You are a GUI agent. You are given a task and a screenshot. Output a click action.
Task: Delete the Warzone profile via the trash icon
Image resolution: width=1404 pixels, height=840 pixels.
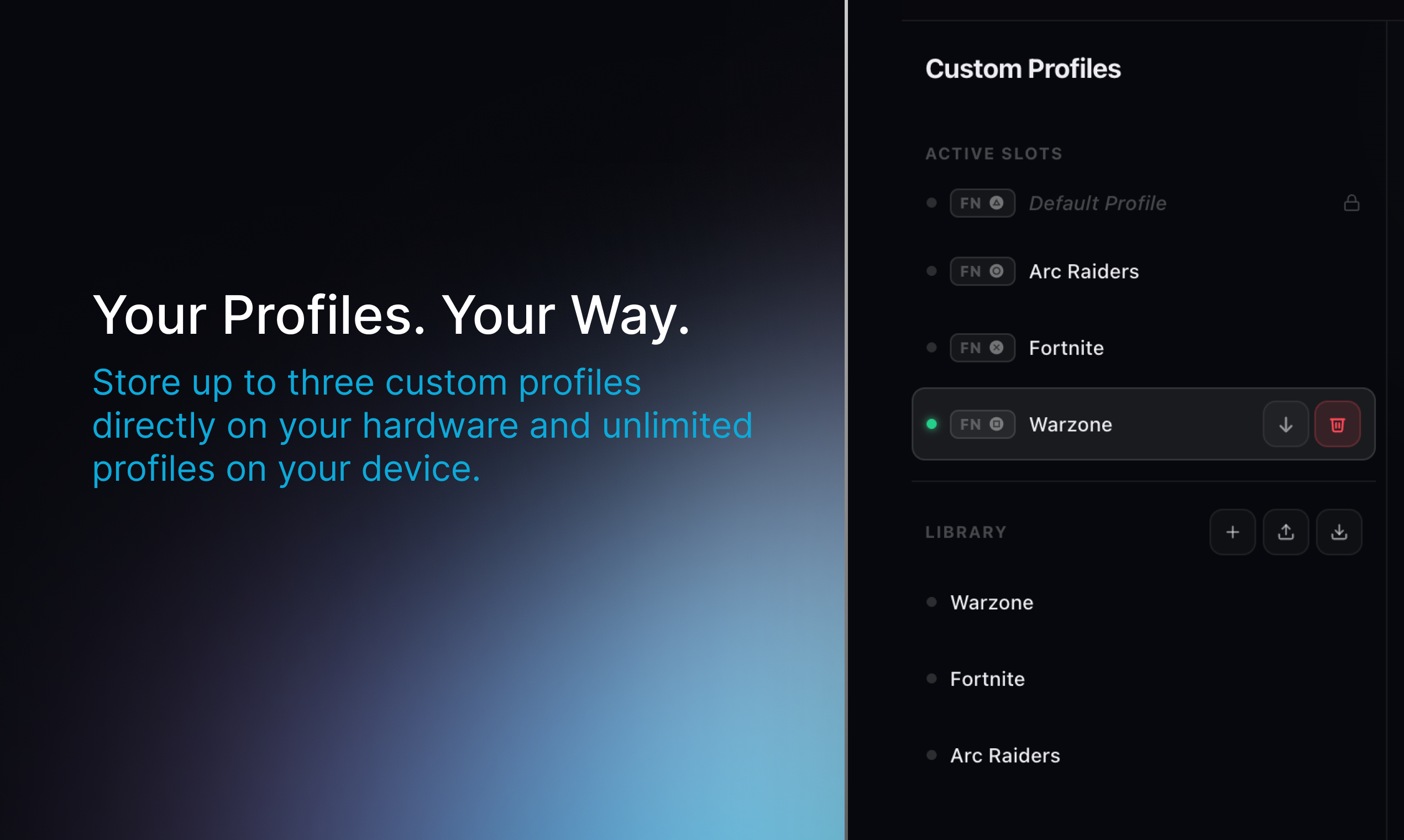click(x=1337, y=424)
